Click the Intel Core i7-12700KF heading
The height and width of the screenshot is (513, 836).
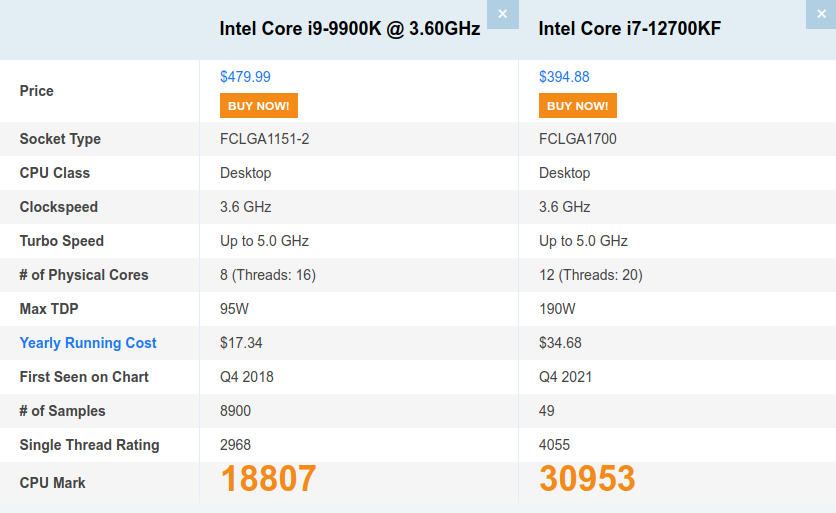[630, 29]
